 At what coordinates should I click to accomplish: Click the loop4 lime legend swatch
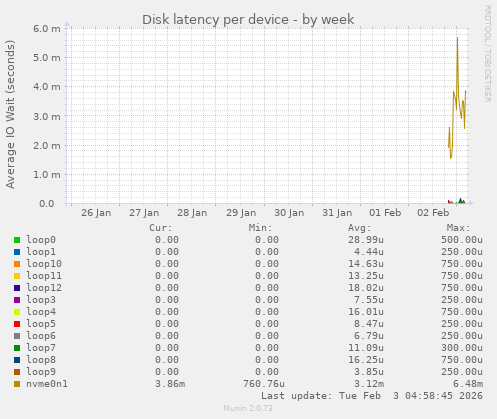pos(17,312)
